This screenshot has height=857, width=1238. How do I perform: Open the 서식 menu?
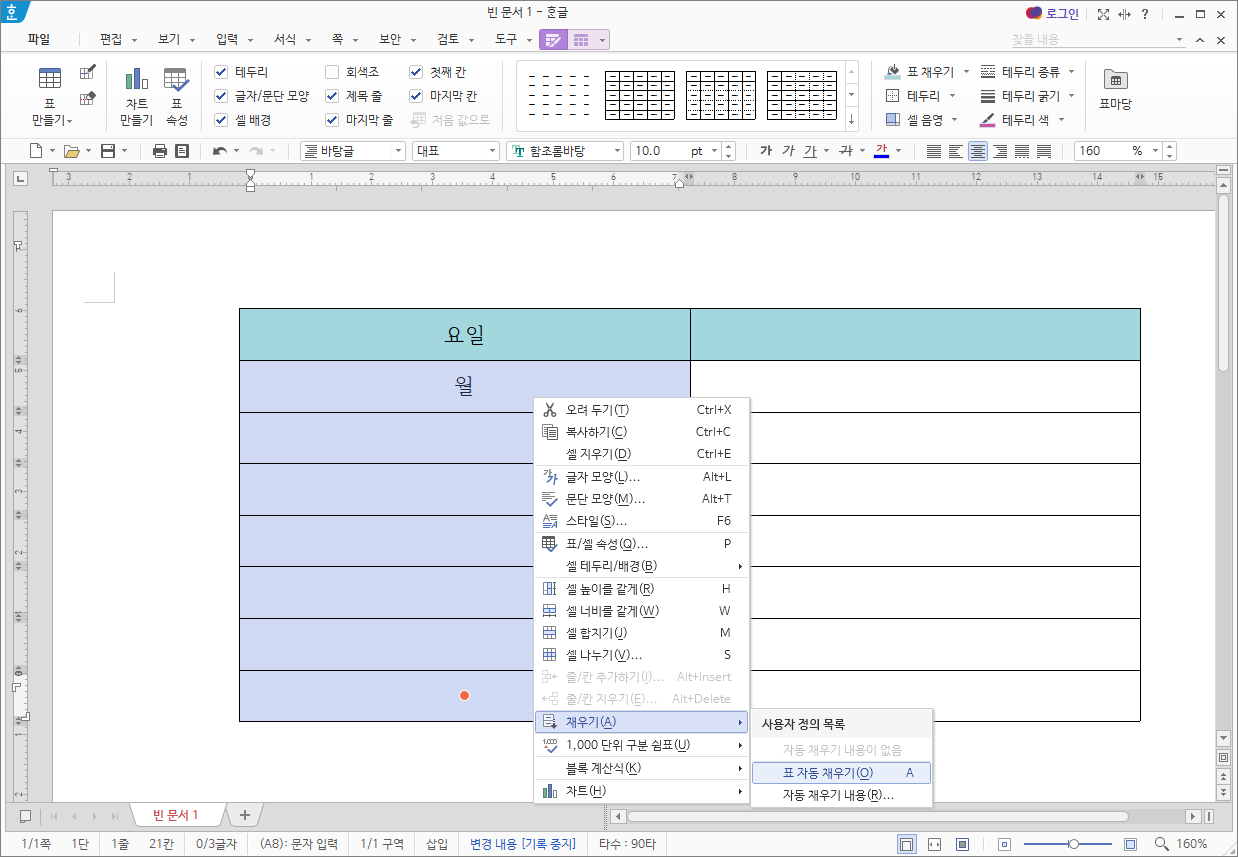pyautogui.click(x=286, y=40)
